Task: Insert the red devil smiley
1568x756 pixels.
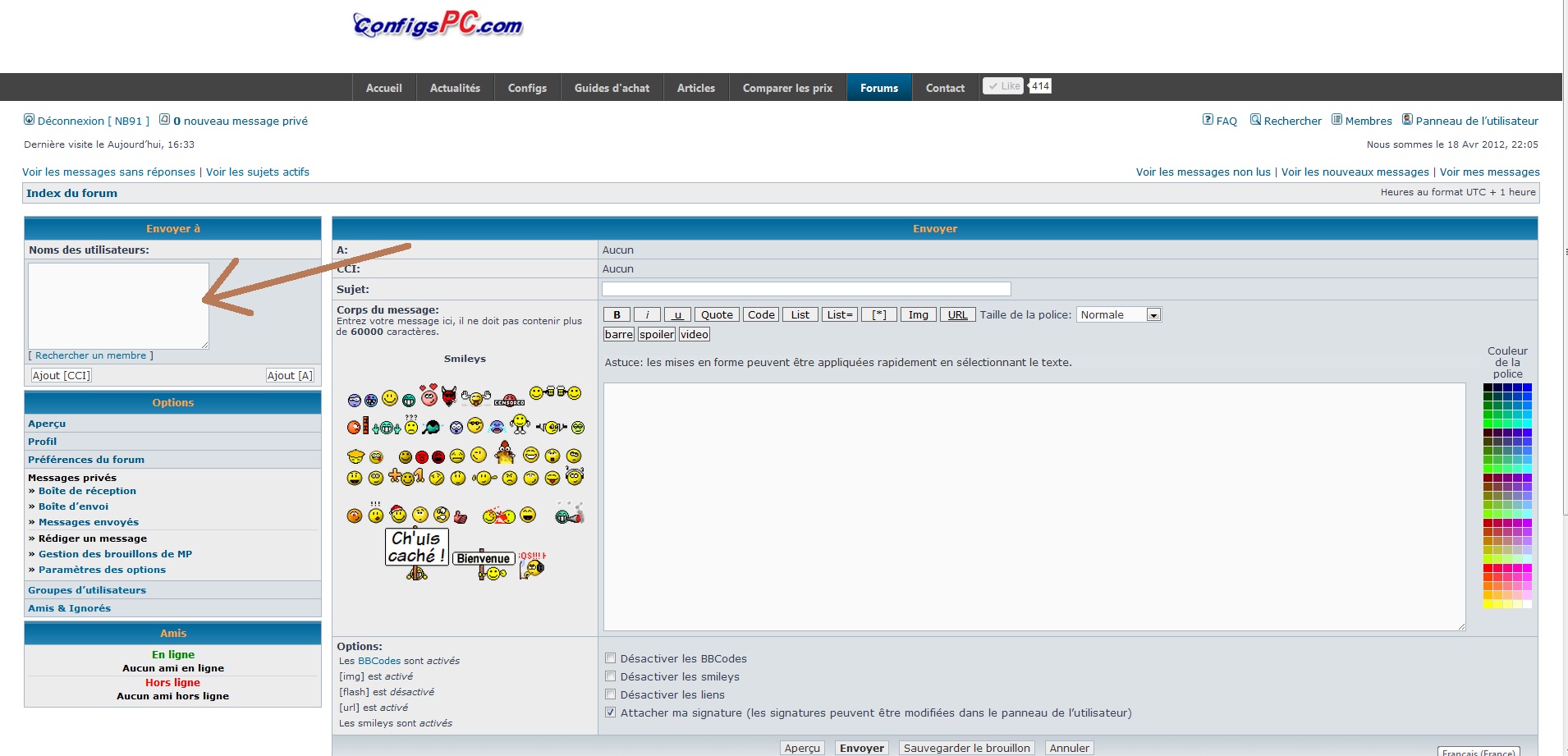Action: pos(449,396)
